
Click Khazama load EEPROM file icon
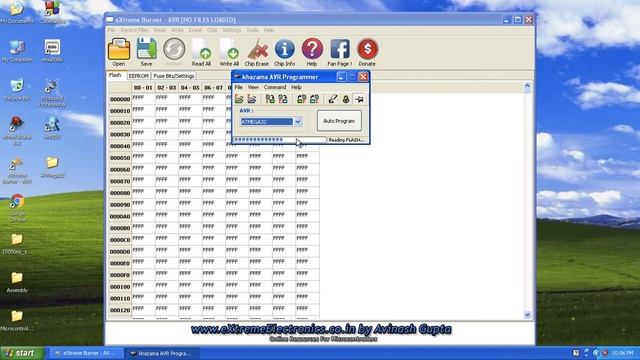(x=252, y=99)
